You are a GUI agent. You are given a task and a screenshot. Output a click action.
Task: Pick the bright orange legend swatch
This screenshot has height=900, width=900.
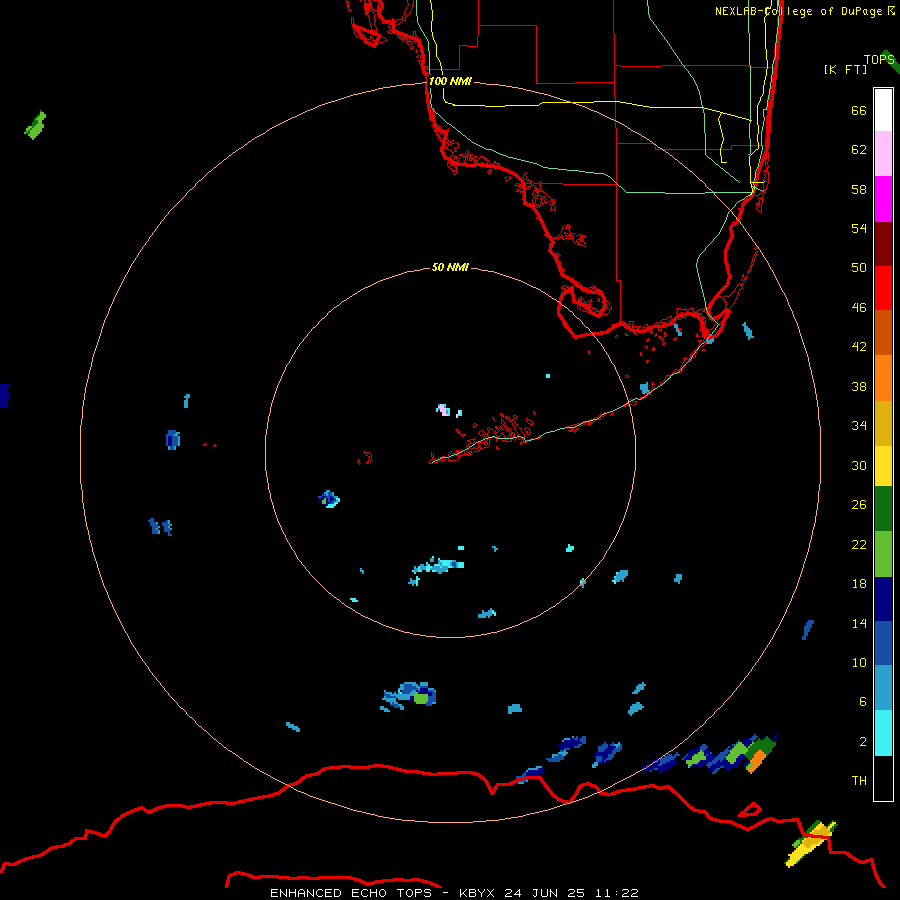pos(883,378)
